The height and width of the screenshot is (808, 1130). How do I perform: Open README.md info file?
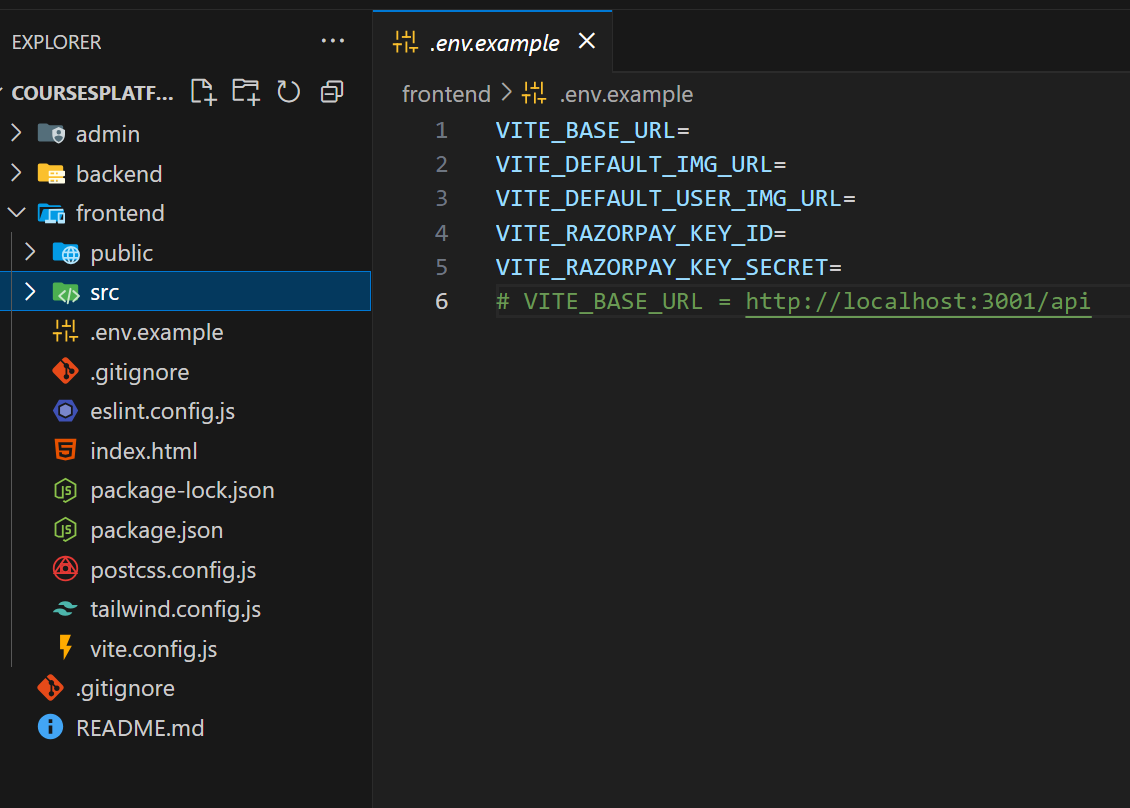[x=140, y=728]
